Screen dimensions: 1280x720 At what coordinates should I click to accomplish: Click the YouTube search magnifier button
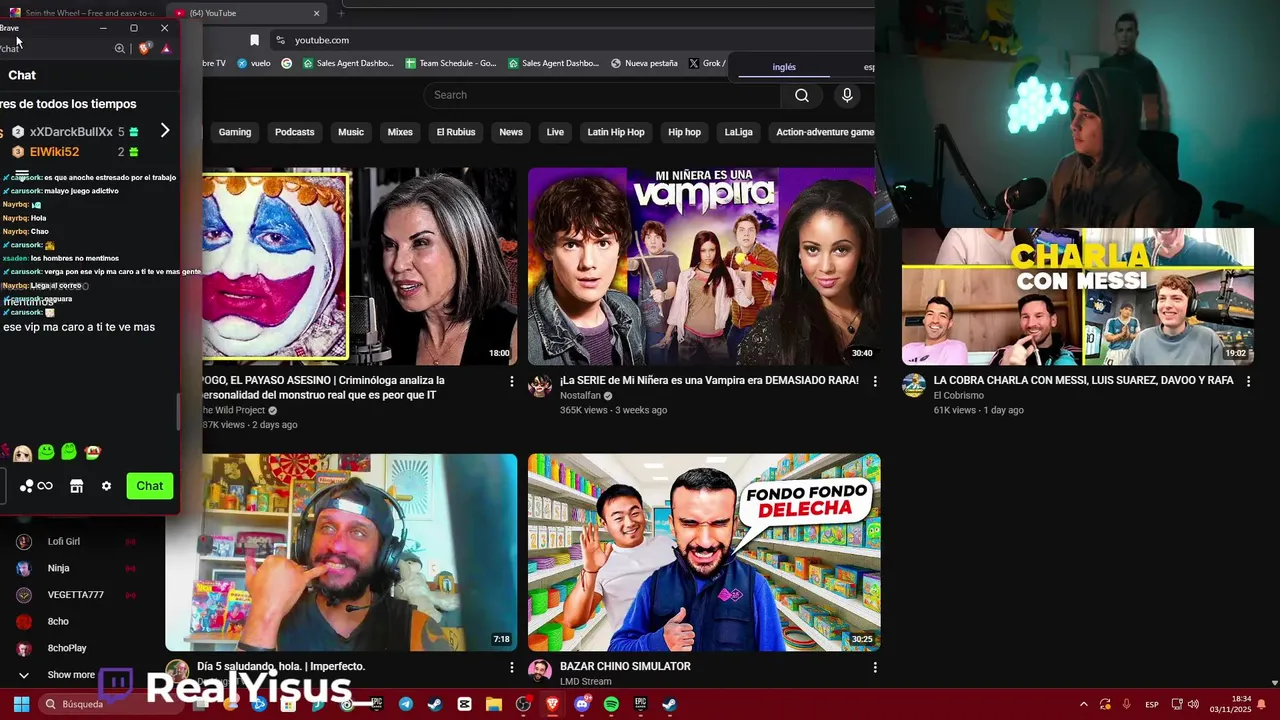pyautogui.click(x=802, y=95)
